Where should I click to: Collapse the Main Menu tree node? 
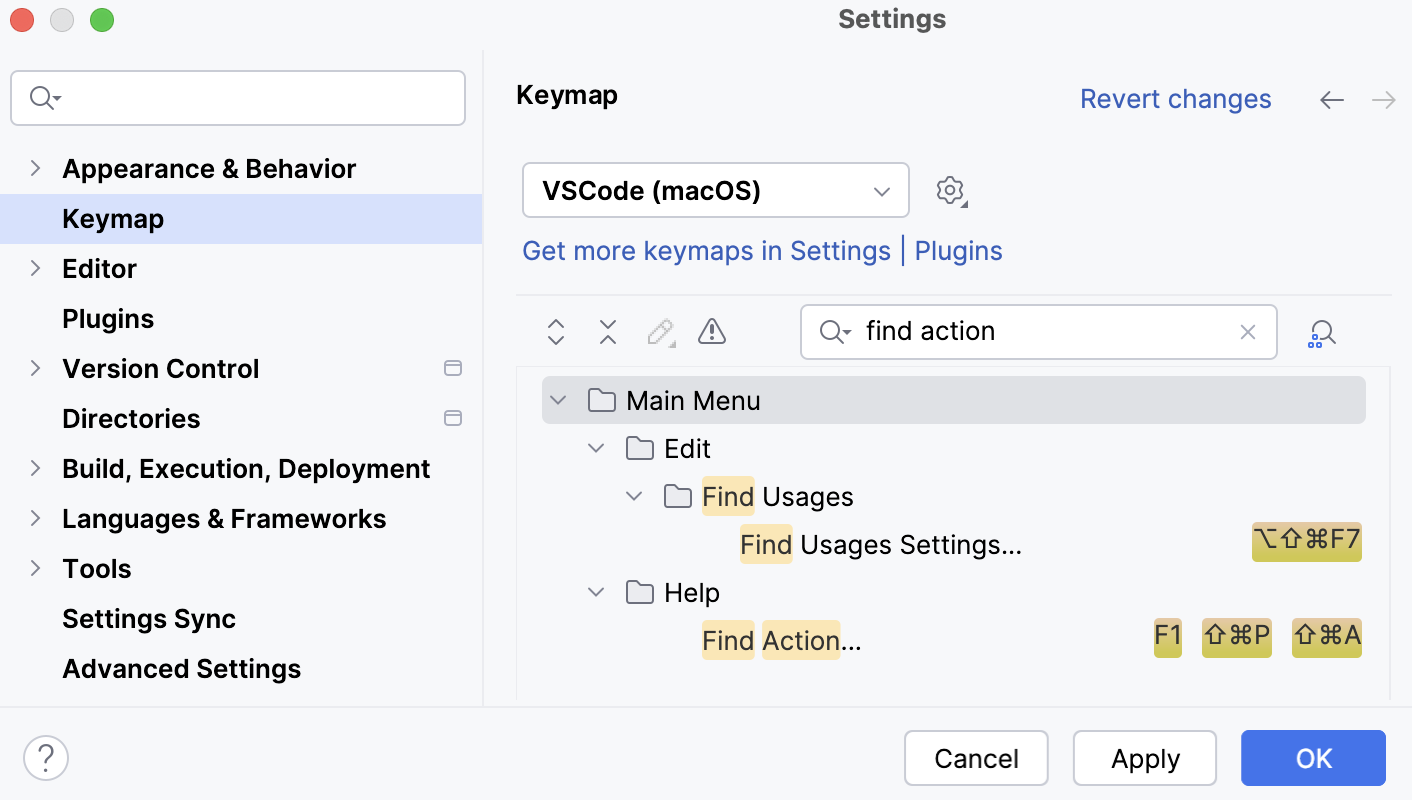557,399
